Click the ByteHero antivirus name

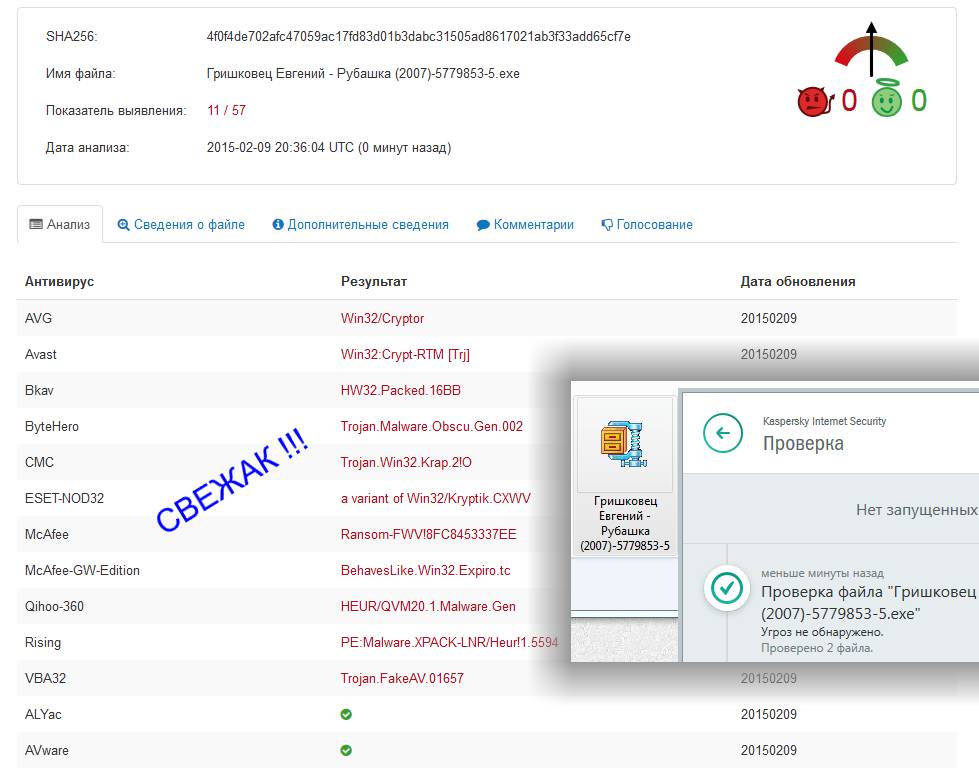(x=52, y=426)
